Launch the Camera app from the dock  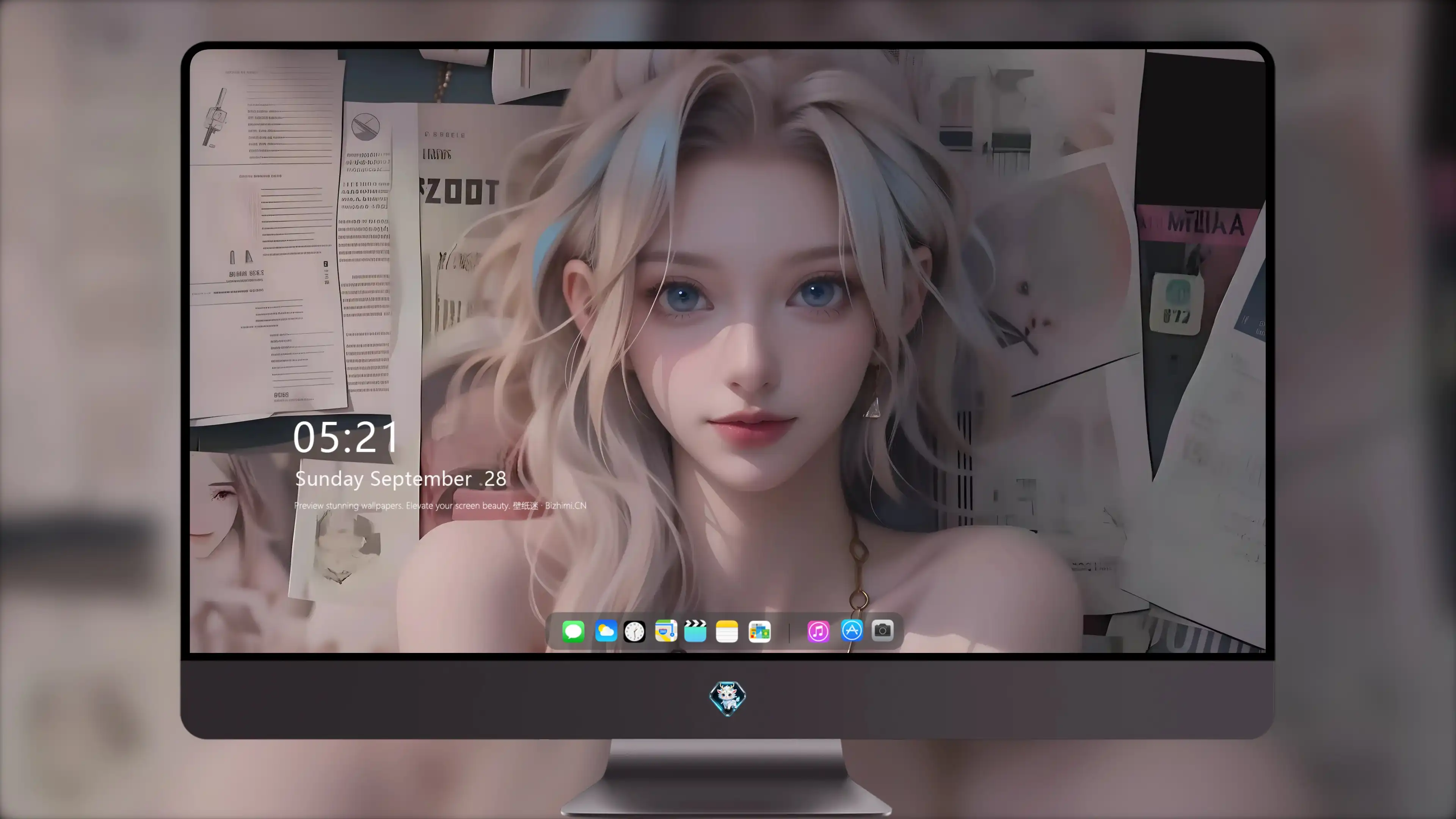point(882,631)
